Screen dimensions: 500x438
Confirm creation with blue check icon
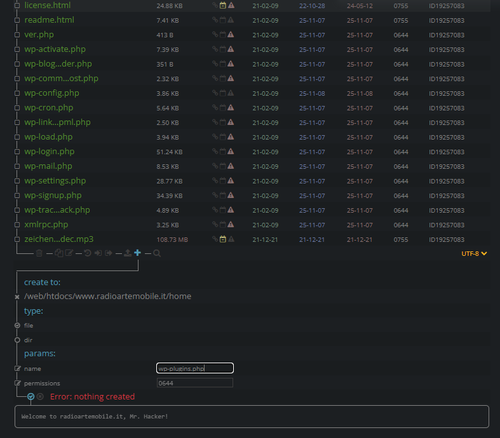31,397
